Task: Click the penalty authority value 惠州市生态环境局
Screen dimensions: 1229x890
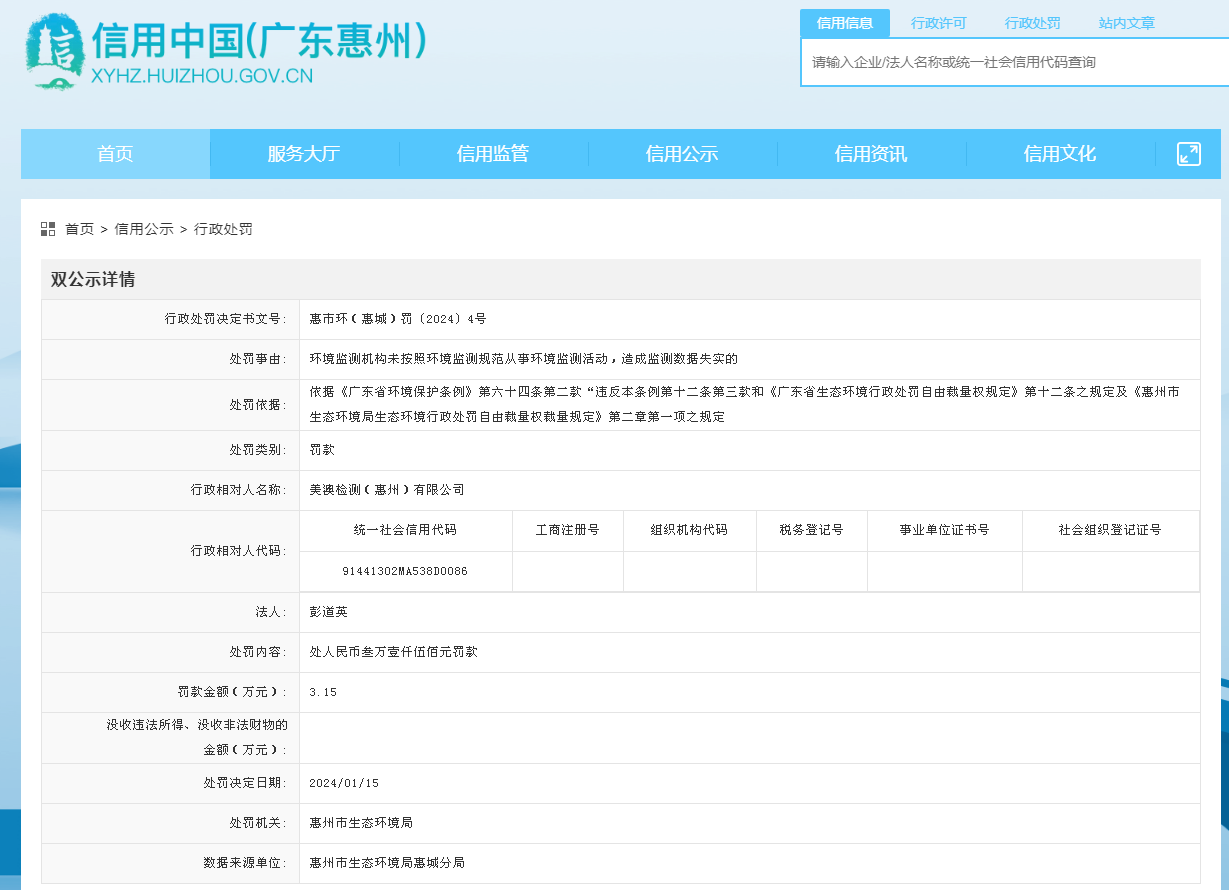Action: pyautogui.click(x=361, y=823)
